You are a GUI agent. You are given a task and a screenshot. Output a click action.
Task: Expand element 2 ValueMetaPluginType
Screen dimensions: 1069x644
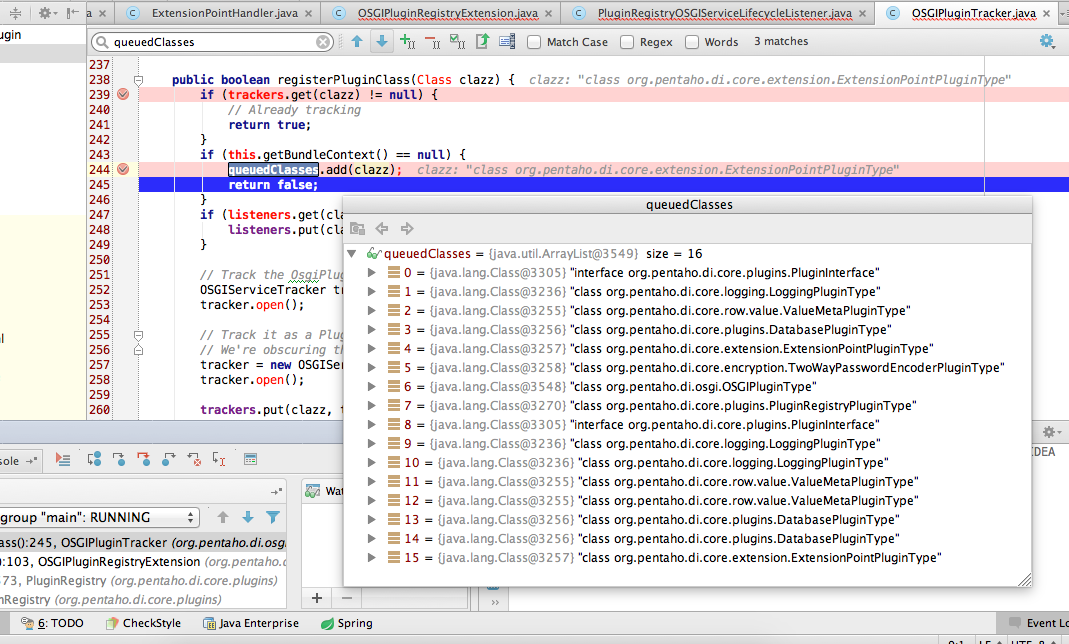372,311
